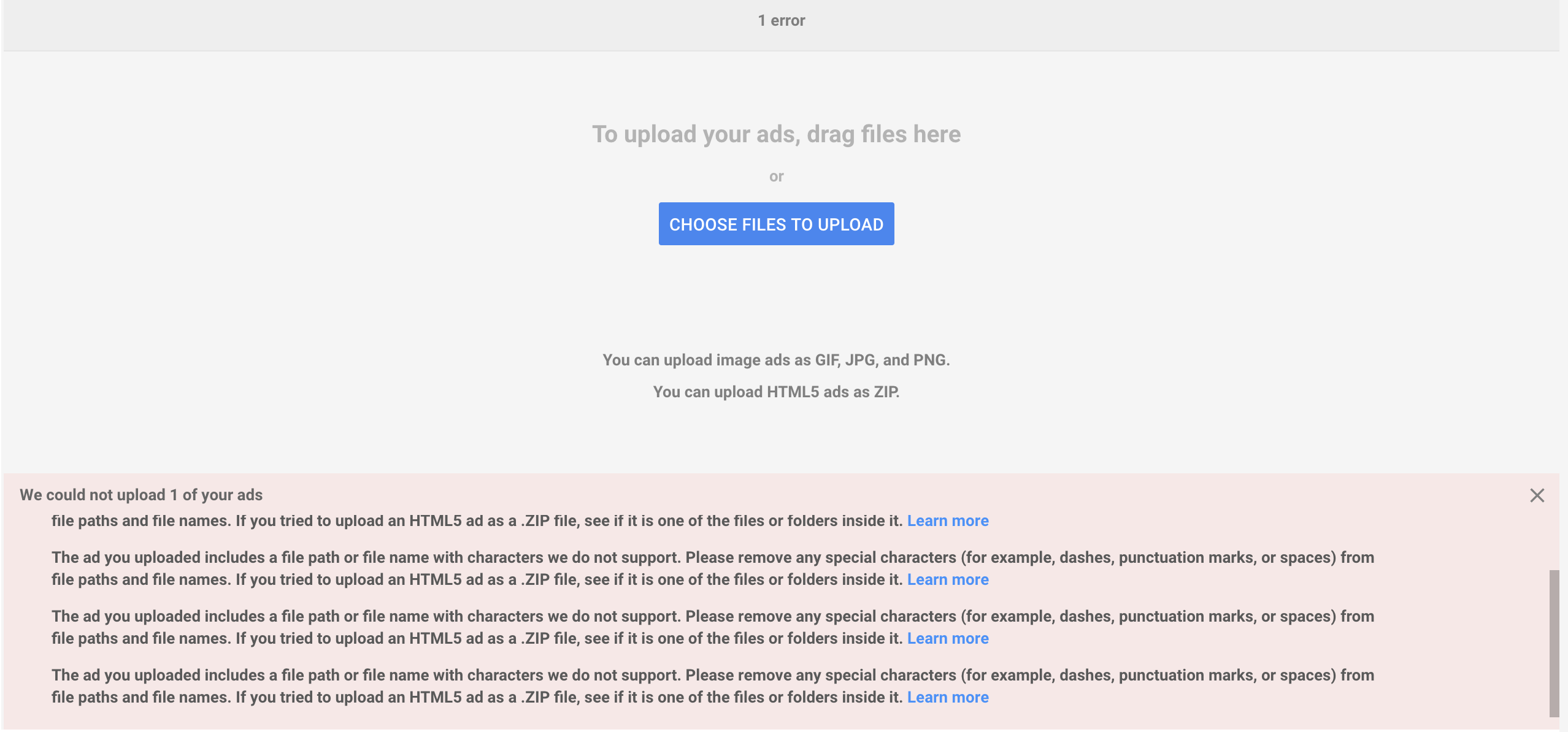Viewport: 1568px width, 732px height.
Task: Click the or separator text
Action: click(777, 176)
